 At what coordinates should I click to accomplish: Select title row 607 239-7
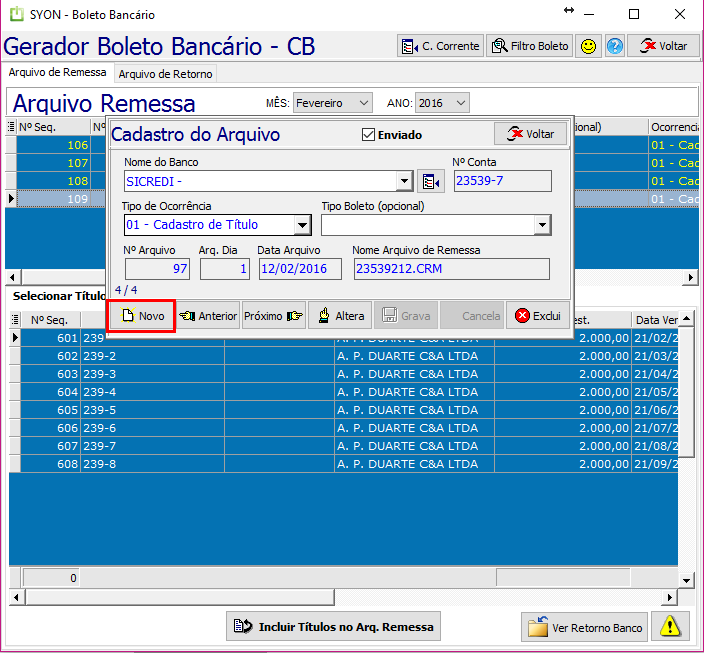coord(343,446)
